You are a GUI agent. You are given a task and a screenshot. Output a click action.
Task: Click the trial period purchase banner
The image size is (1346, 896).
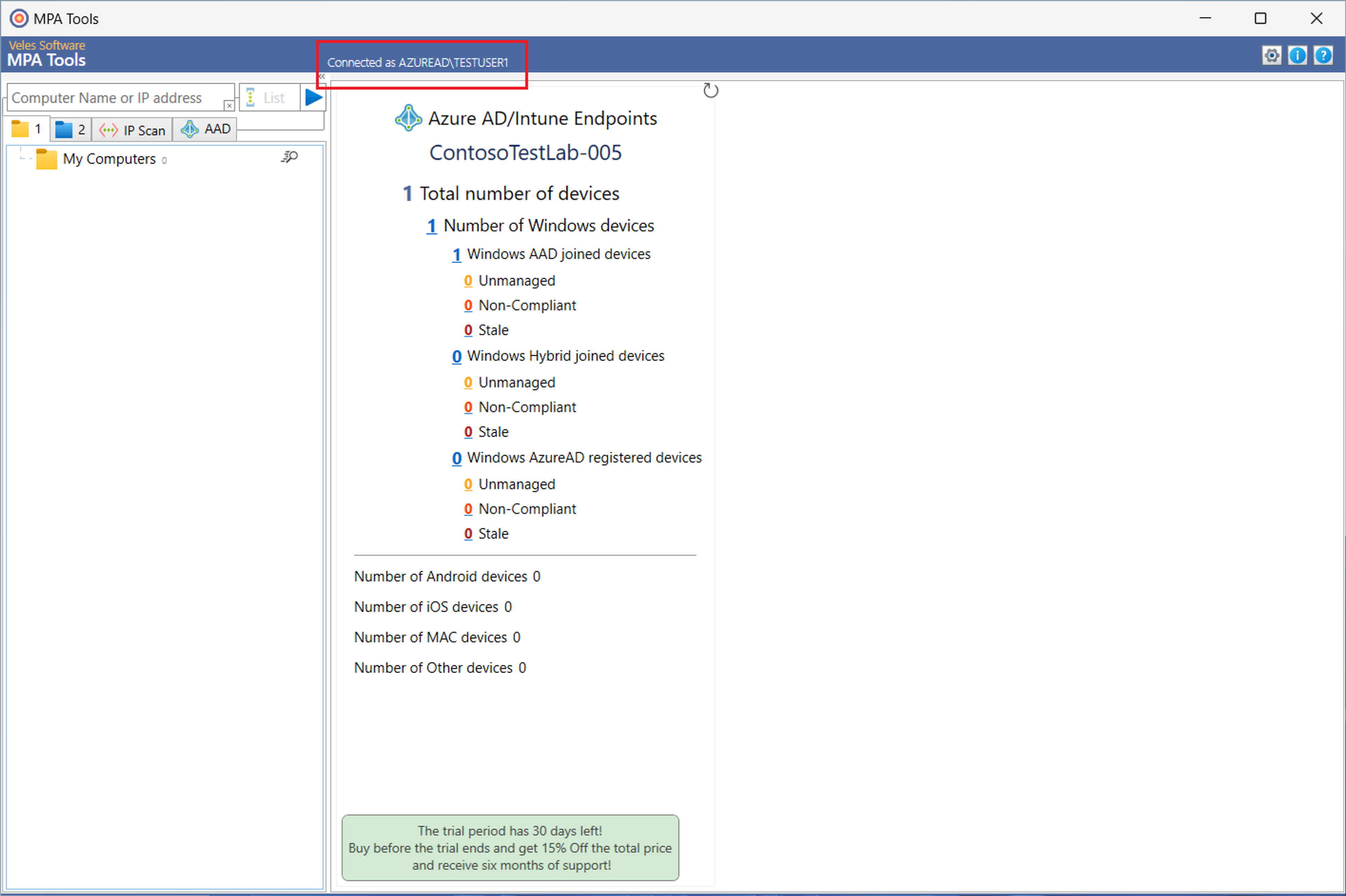[x=510, y=847]
